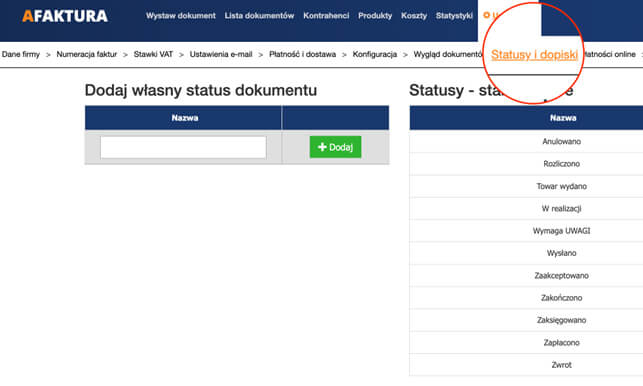Open Statystyki from the top navigation

click(454, 16)
